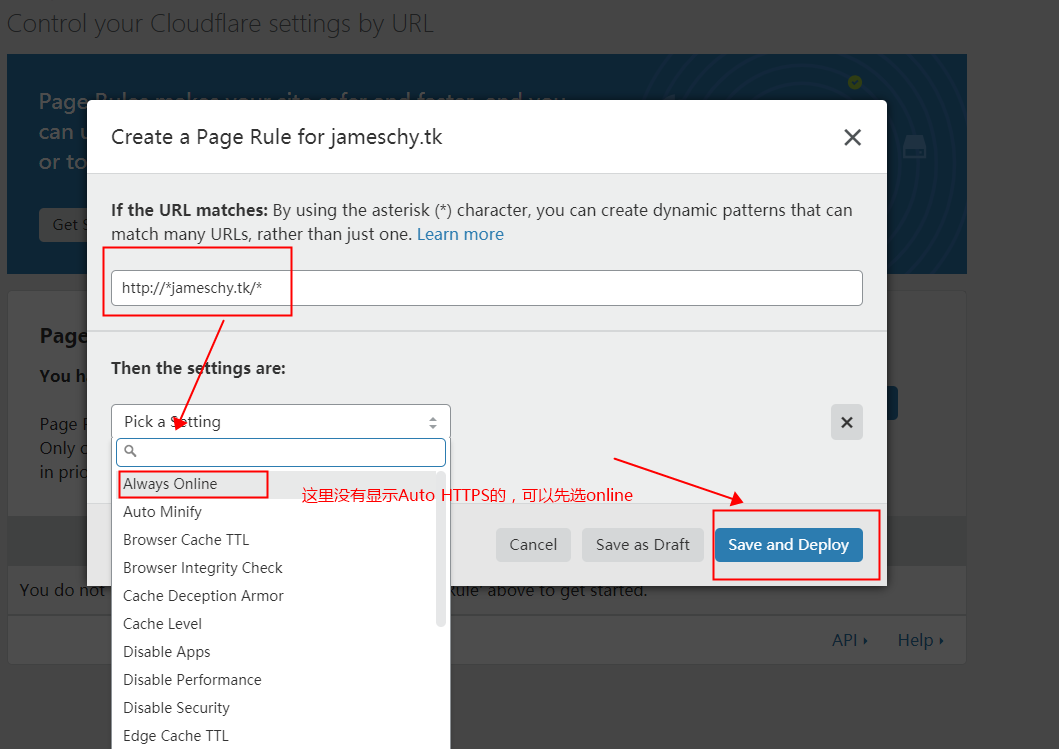
Task: Choose Disable Security option
Action: click(x=274, y=708)
